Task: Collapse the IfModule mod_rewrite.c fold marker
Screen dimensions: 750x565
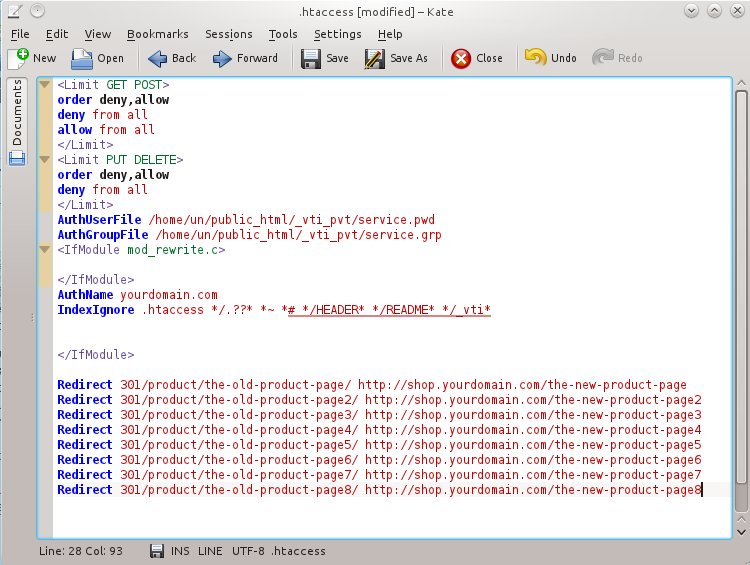Action: coord(44,249)
